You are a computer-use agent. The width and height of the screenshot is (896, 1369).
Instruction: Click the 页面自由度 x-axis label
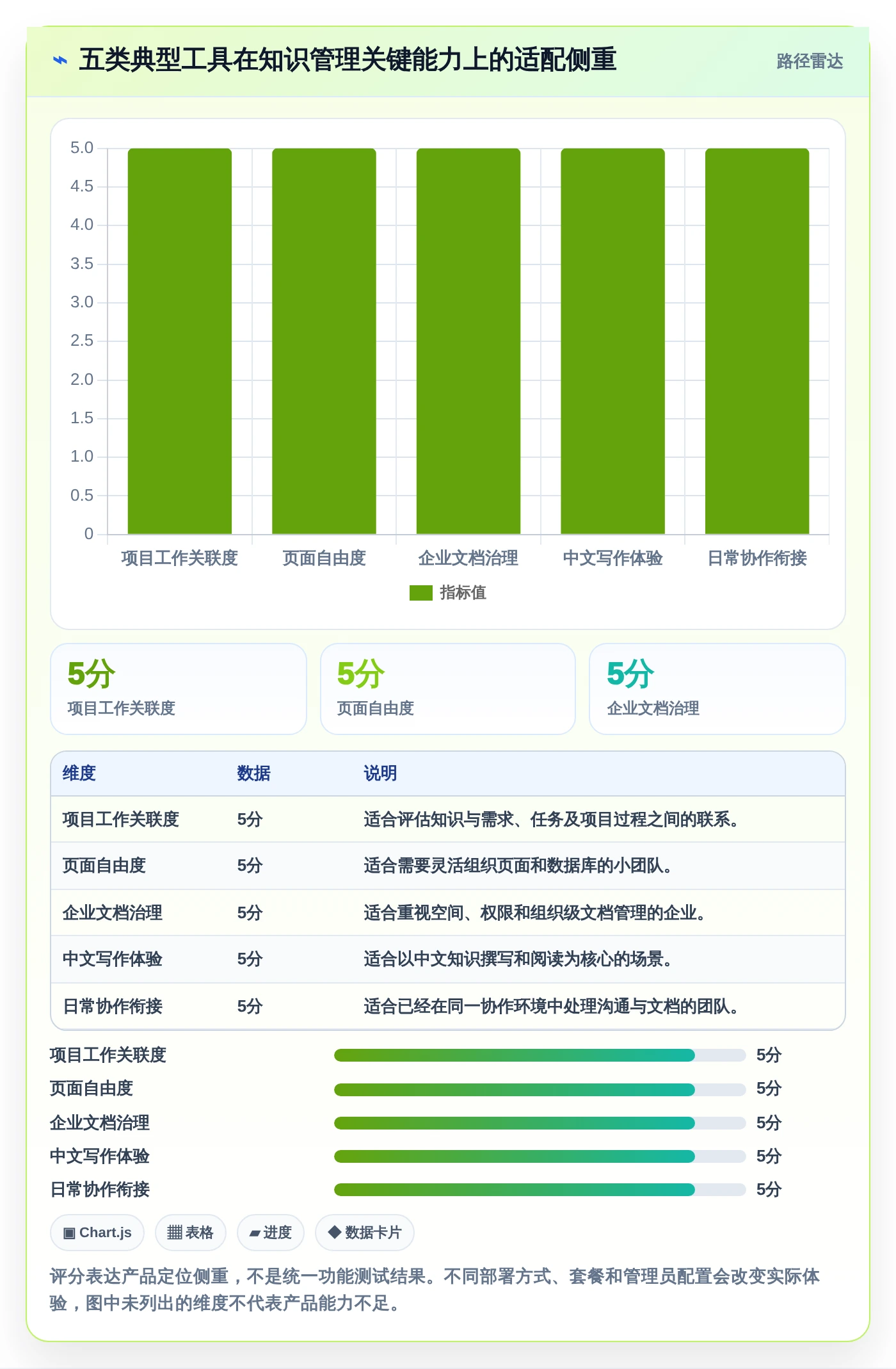point(324,558)
